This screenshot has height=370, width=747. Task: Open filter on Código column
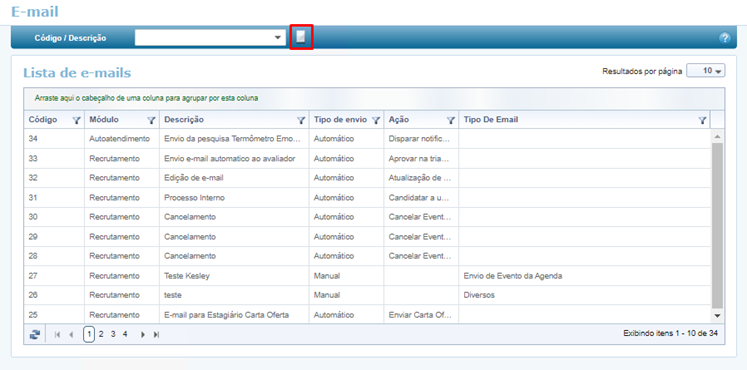click(76, 120)
